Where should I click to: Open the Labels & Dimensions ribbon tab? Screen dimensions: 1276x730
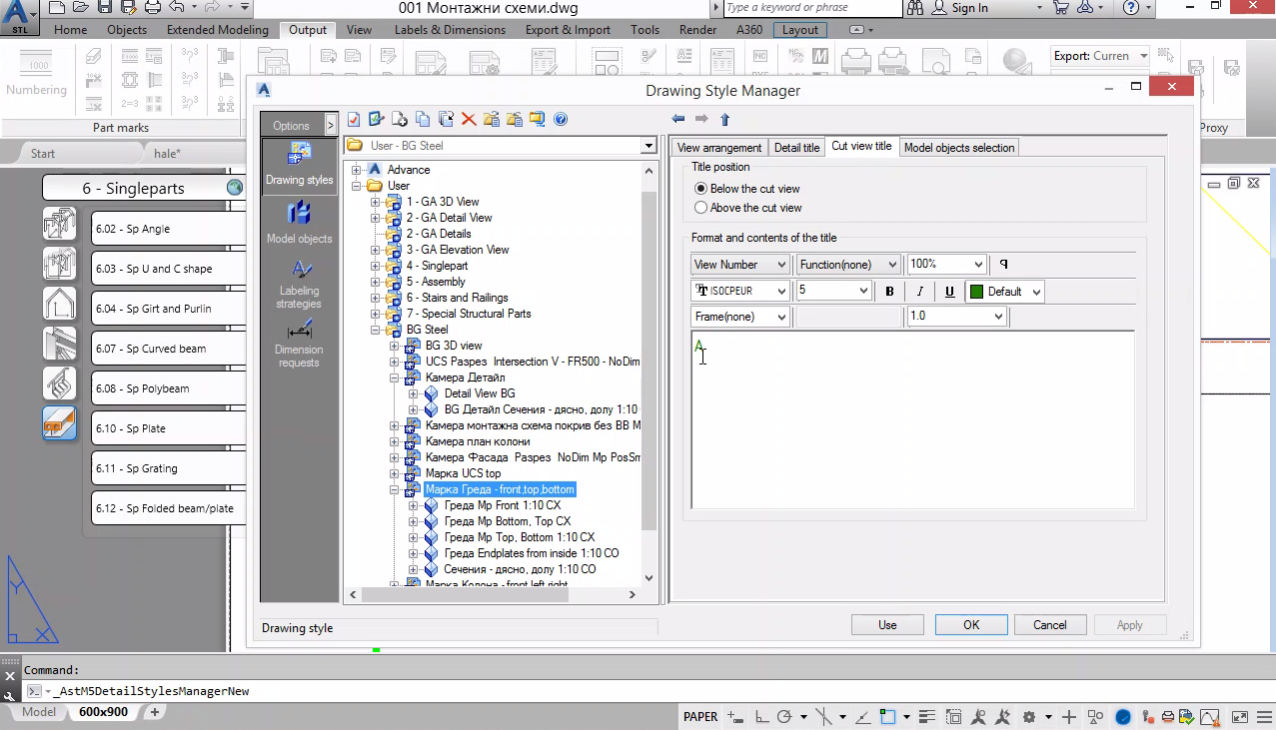[x=448, y=30]
